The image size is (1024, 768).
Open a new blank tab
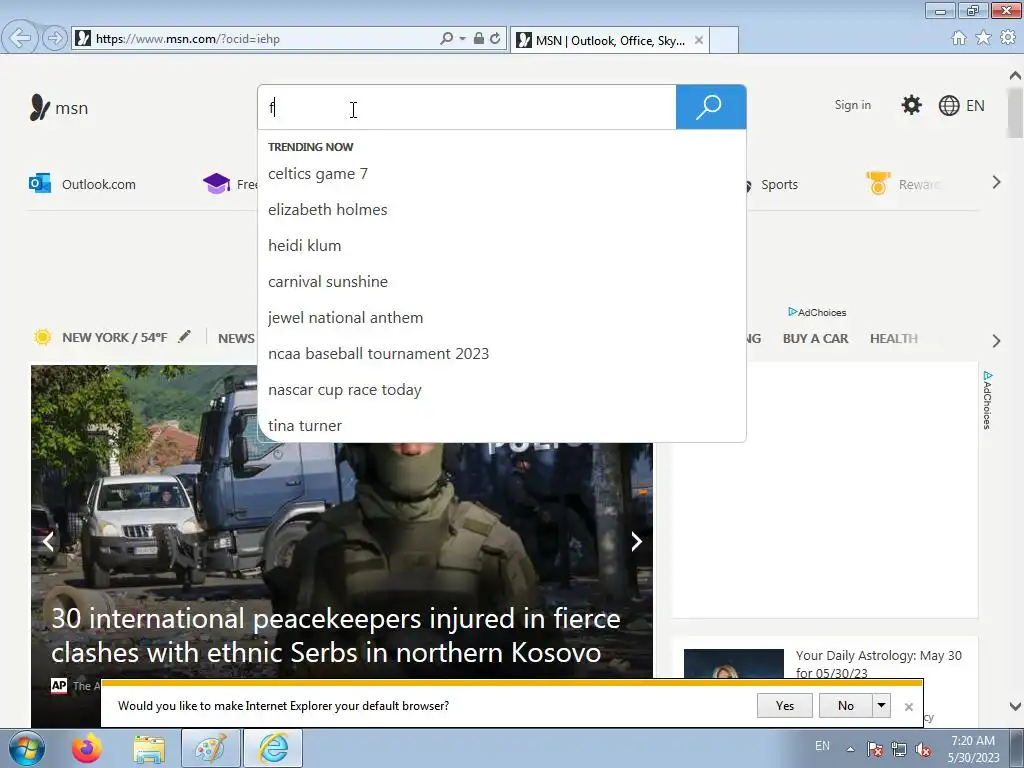(x=724, y=40)
